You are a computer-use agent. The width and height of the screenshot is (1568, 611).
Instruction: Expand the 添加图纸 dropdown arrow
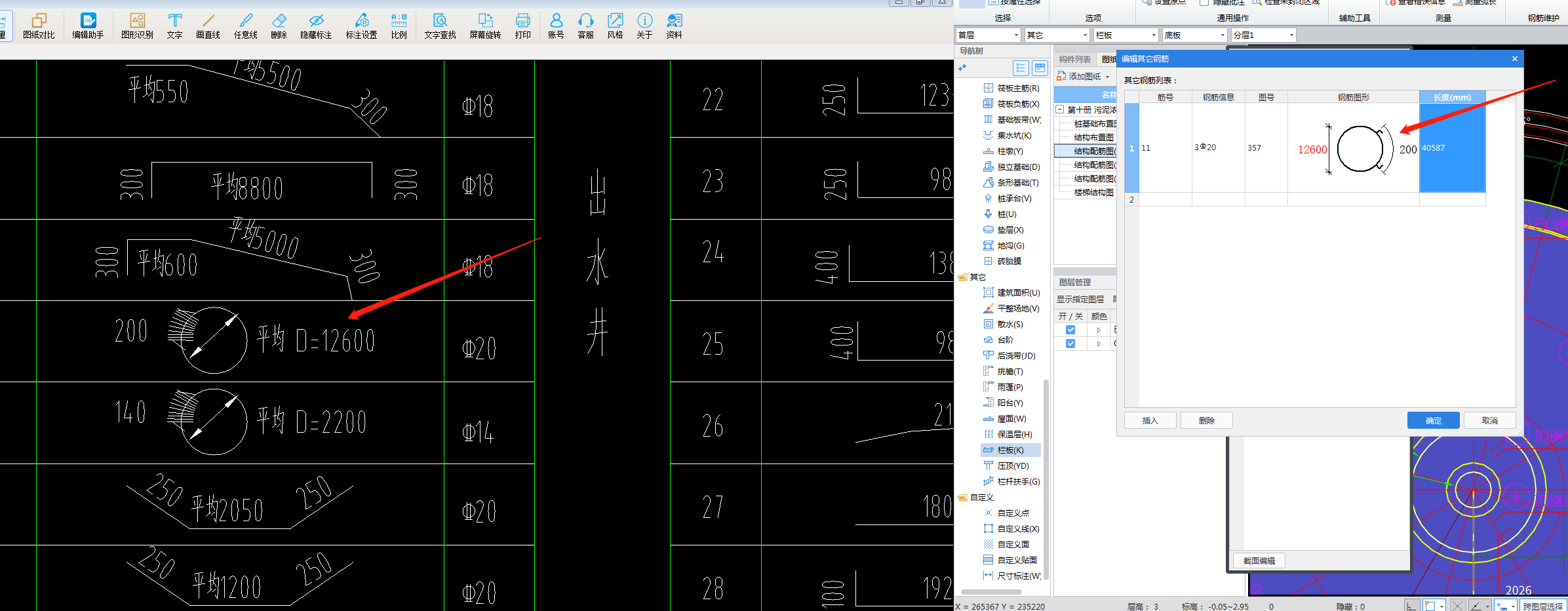tap(1108, 77)
